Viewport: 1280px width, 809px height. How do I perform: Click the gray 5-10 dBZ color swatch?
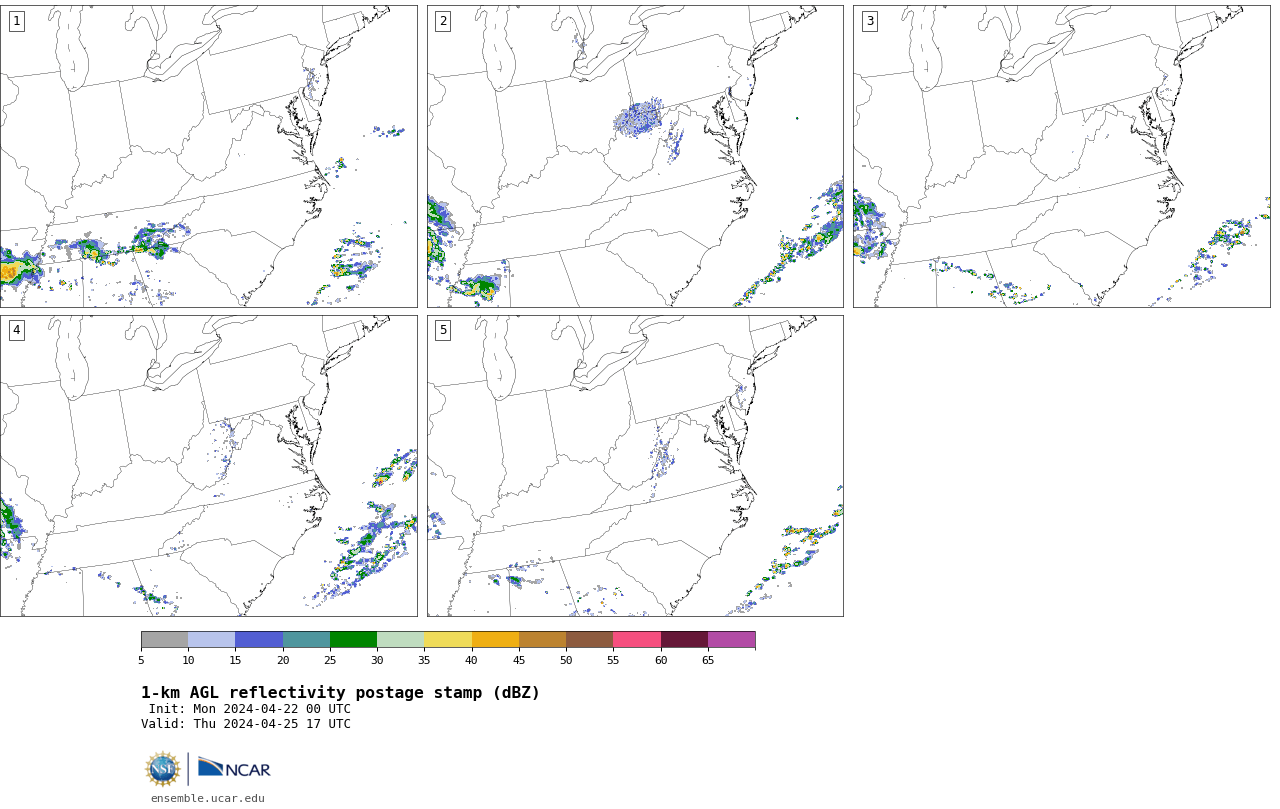tap(164, 640)
